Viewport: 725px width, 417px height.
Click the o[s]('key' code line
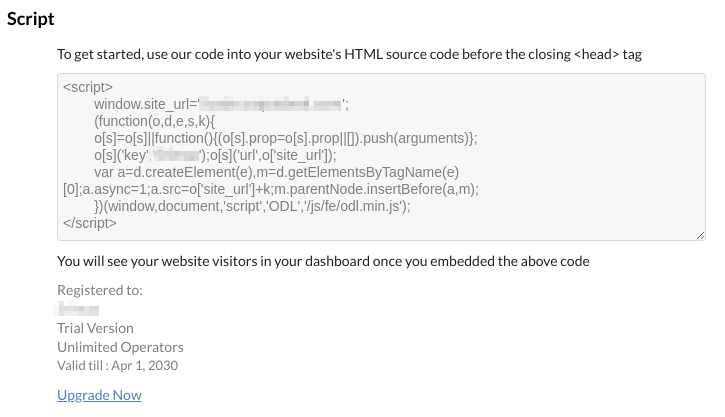pyautogui.click(x=215, y=155)
